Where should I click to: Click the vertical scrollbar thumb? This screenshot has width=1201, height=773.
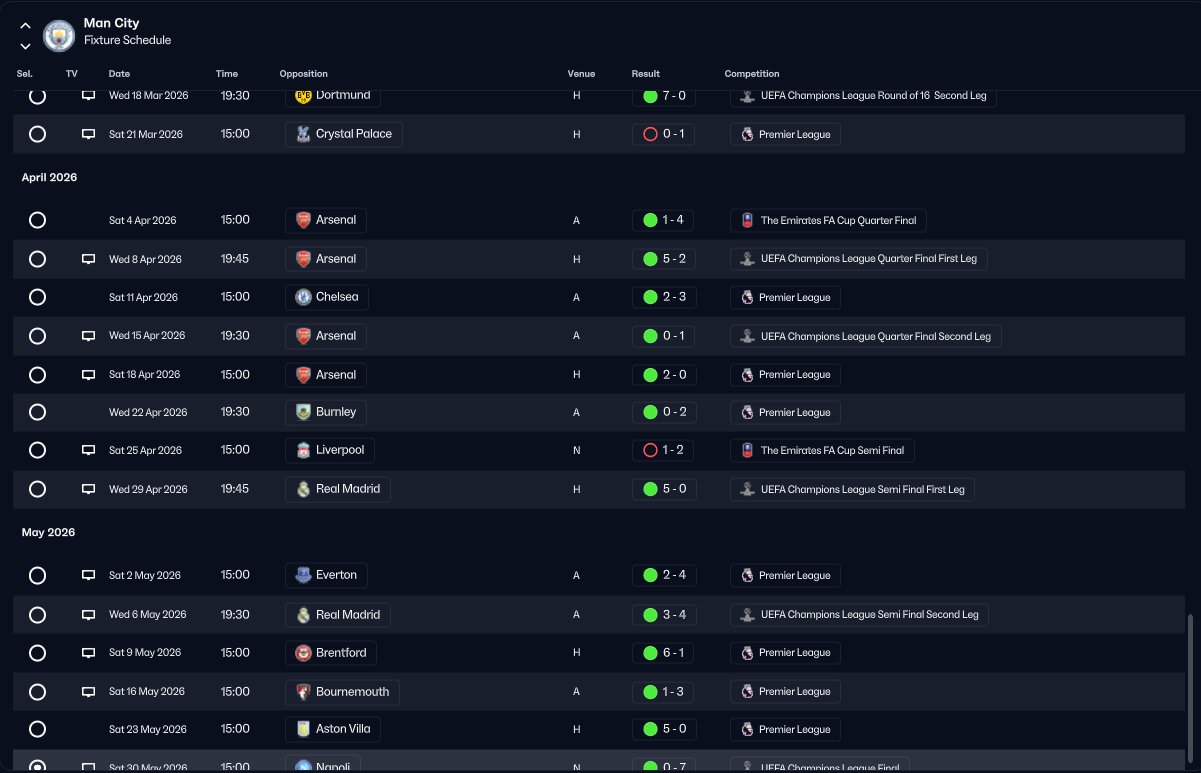1189,690
